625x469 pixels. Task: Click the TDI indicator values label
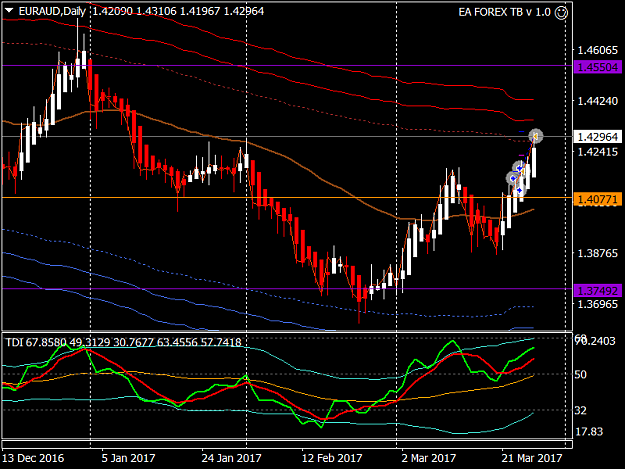pos(124,342)
